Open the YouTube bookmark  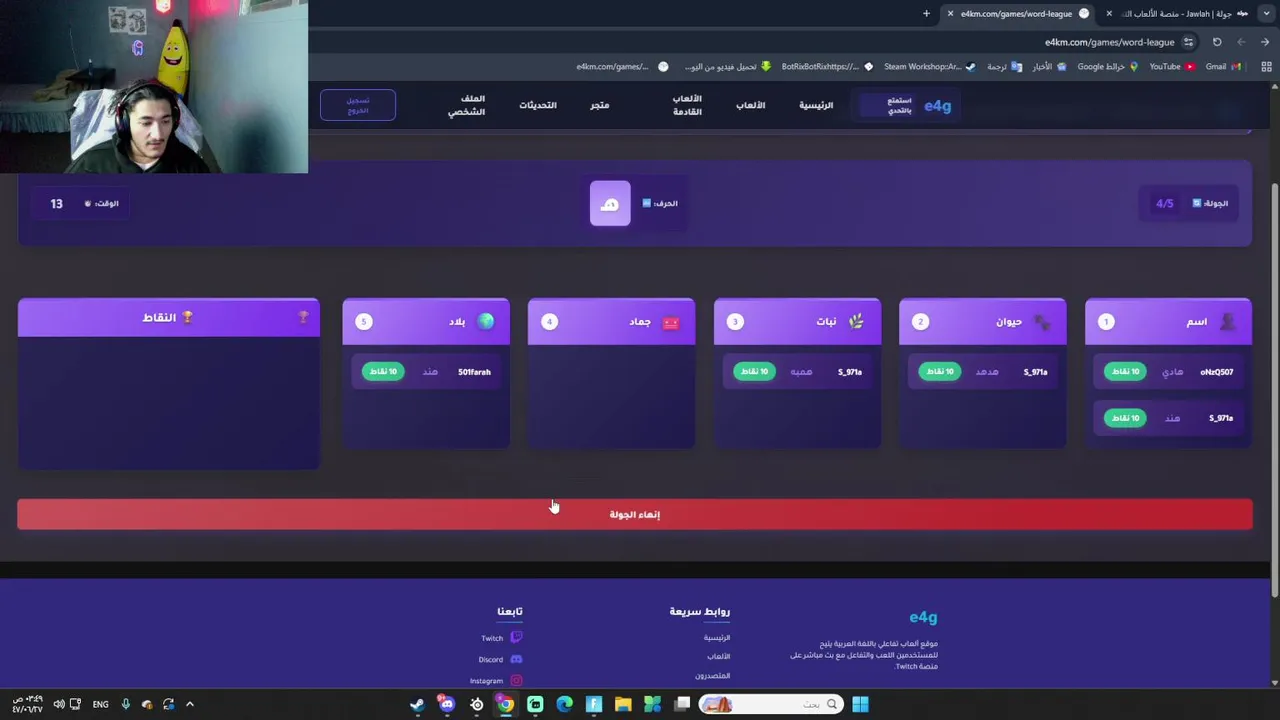(x=1171, y=67)
